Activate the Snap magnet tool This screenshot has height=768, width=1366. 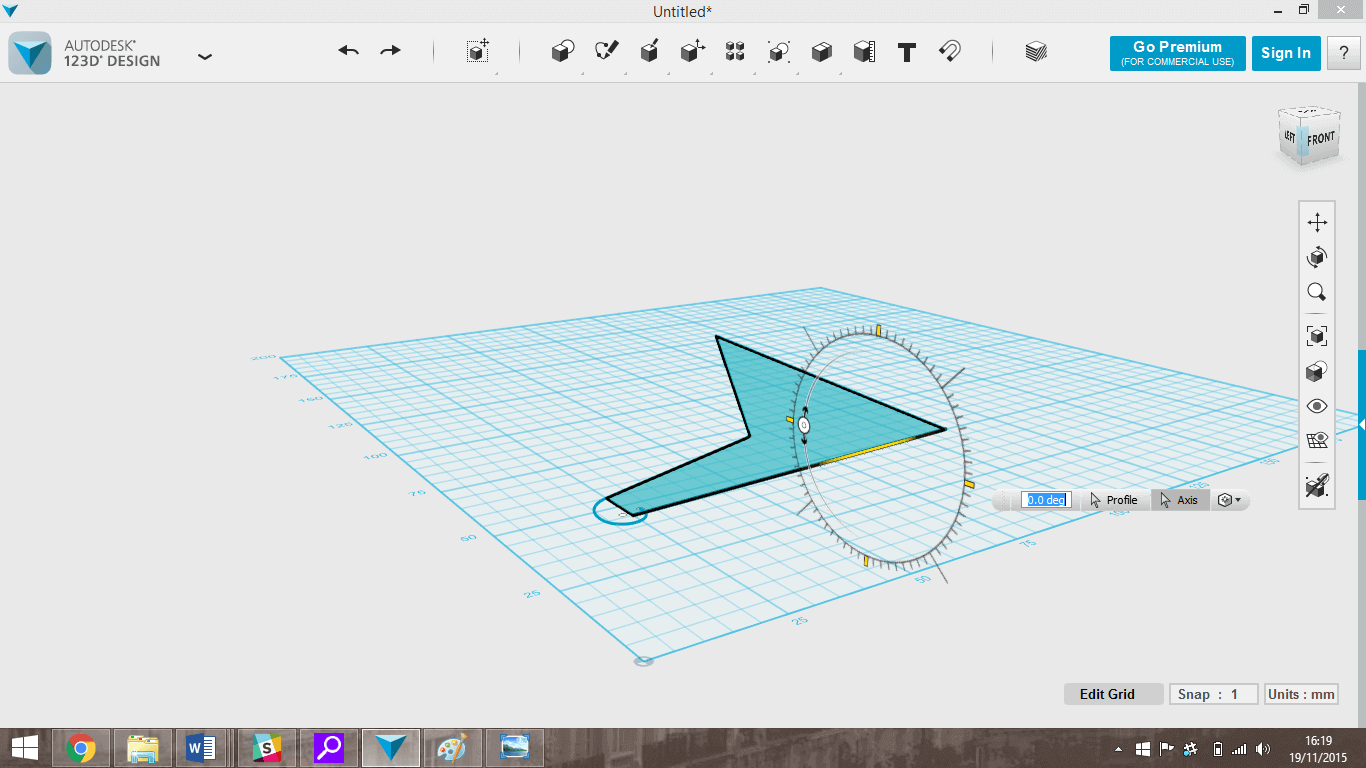pyautogui.click(x=950, y=52)
